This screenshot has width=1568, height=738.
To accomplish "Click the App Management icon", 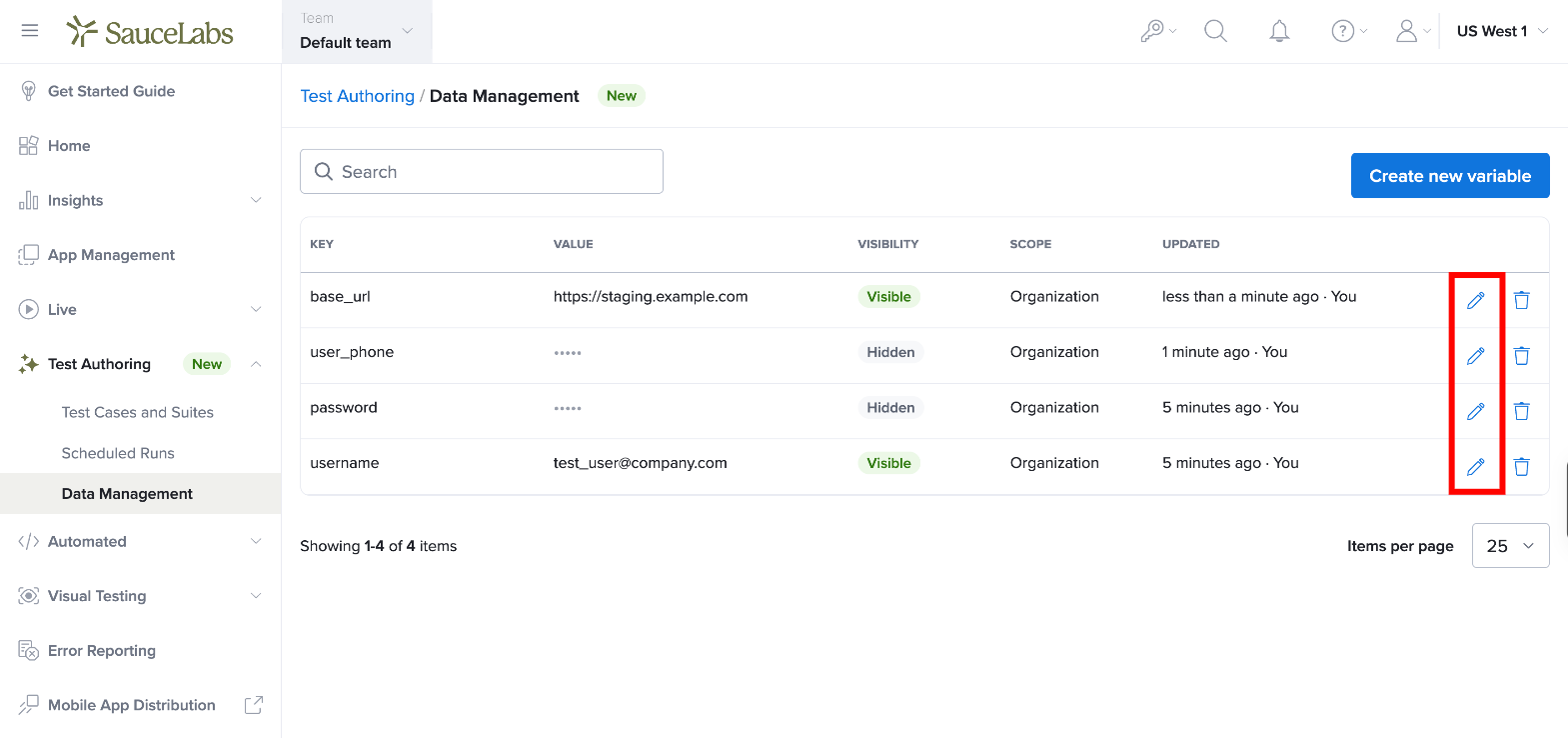I will tap(28, 255).
